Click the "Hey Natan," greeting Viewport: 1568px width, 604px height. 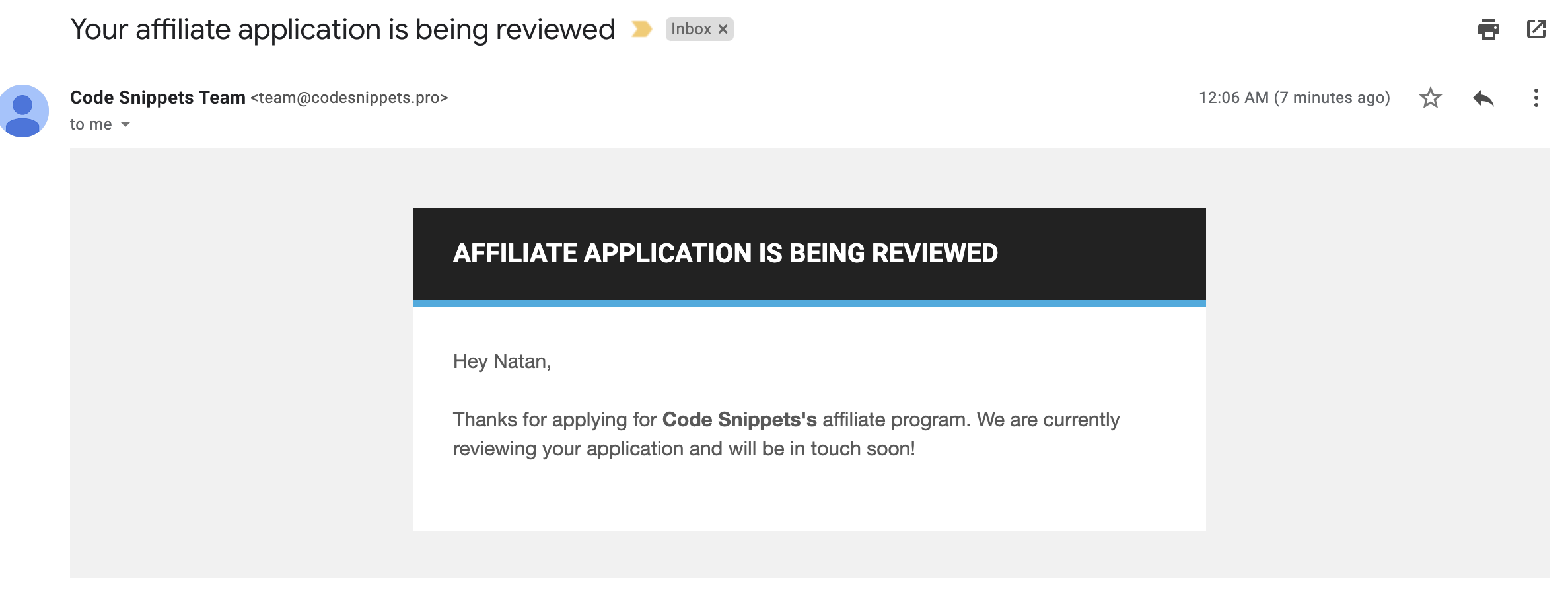pyautogui.click(x=501, y=361)
